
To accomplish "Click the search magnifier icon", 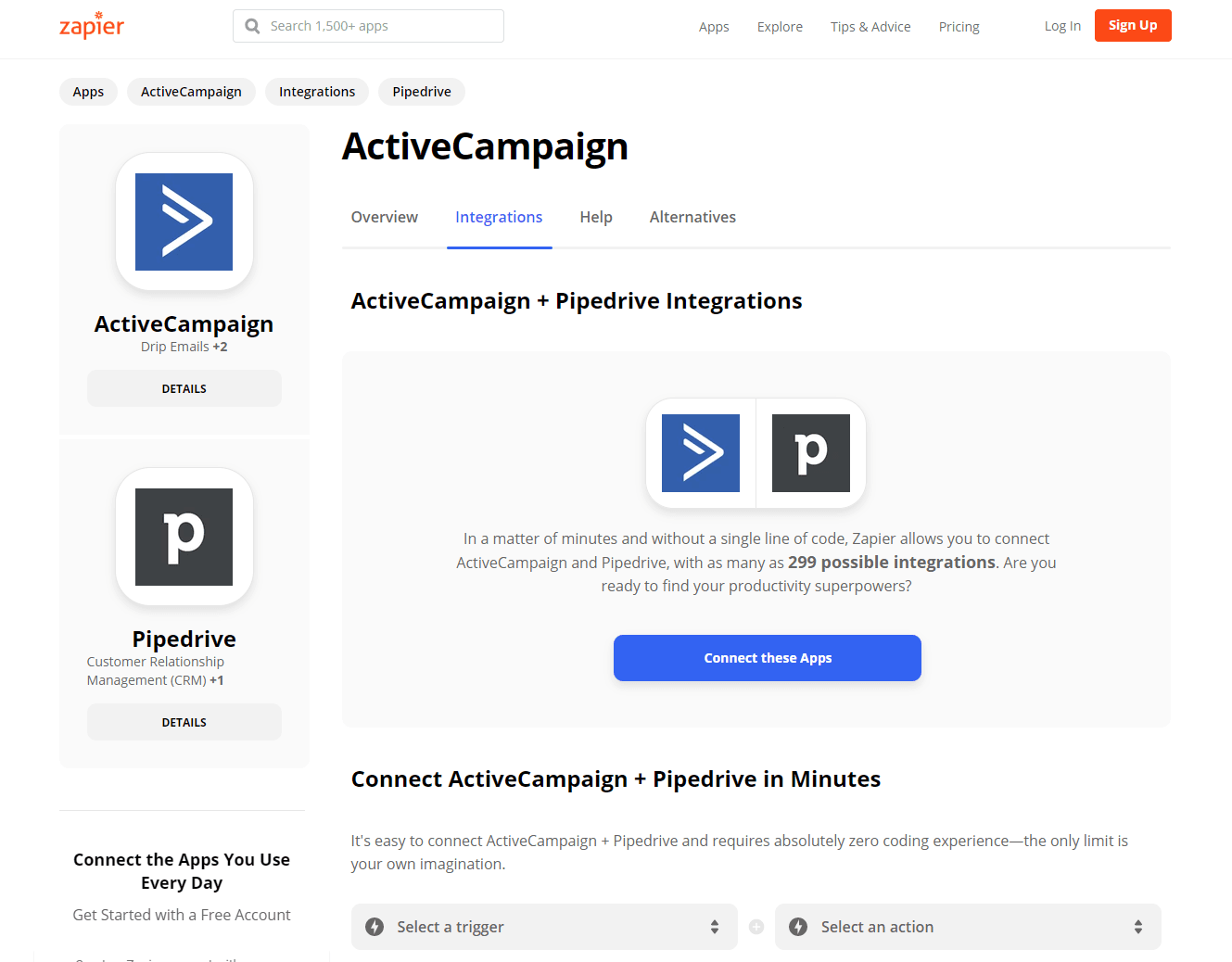I will pyautogui.click(x=252, y=26).
